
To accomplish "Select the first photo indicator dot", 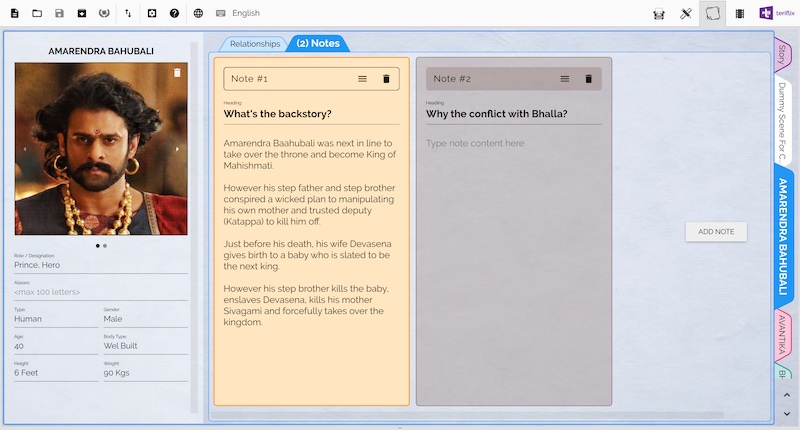I will [97, 246].
